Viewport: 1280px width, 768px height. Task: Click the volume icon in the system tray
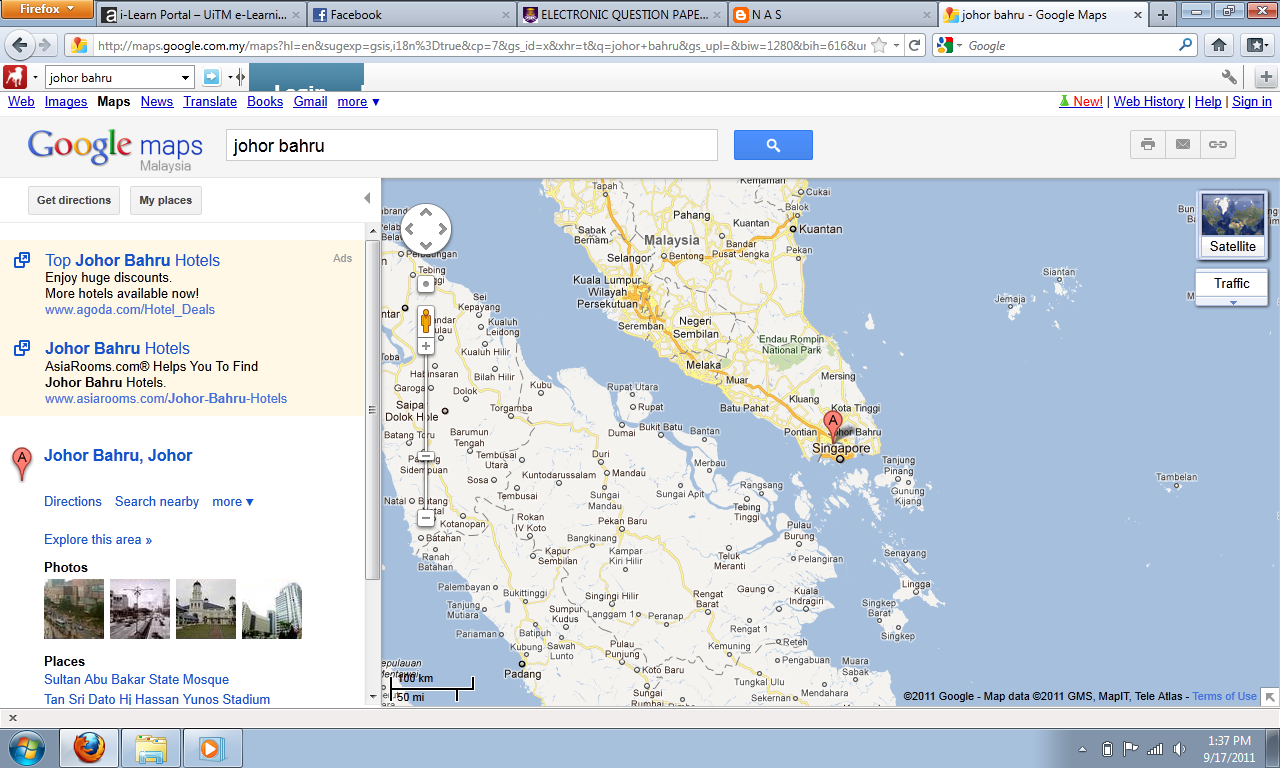coord(1180,748)
